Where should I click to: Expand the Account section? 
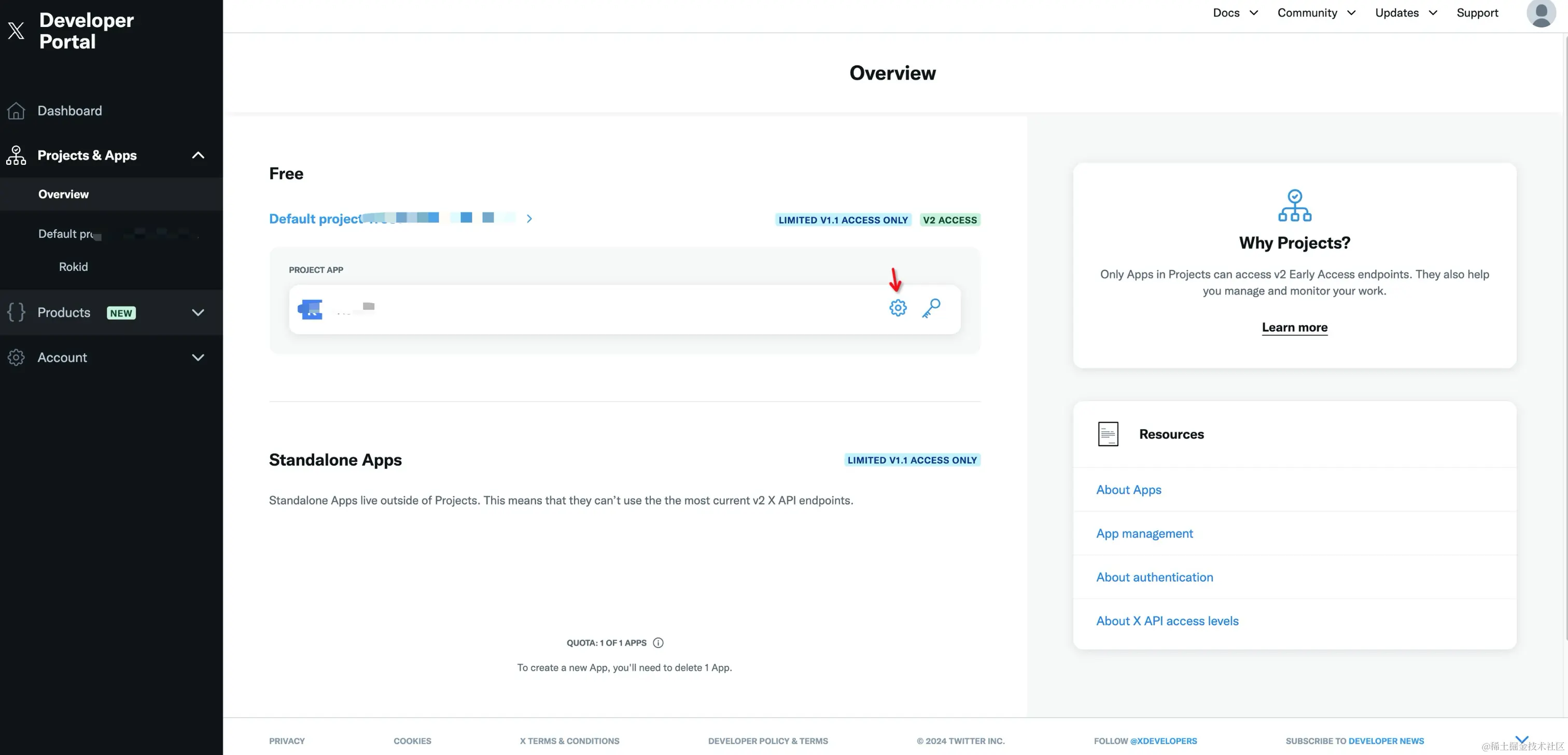198,358
